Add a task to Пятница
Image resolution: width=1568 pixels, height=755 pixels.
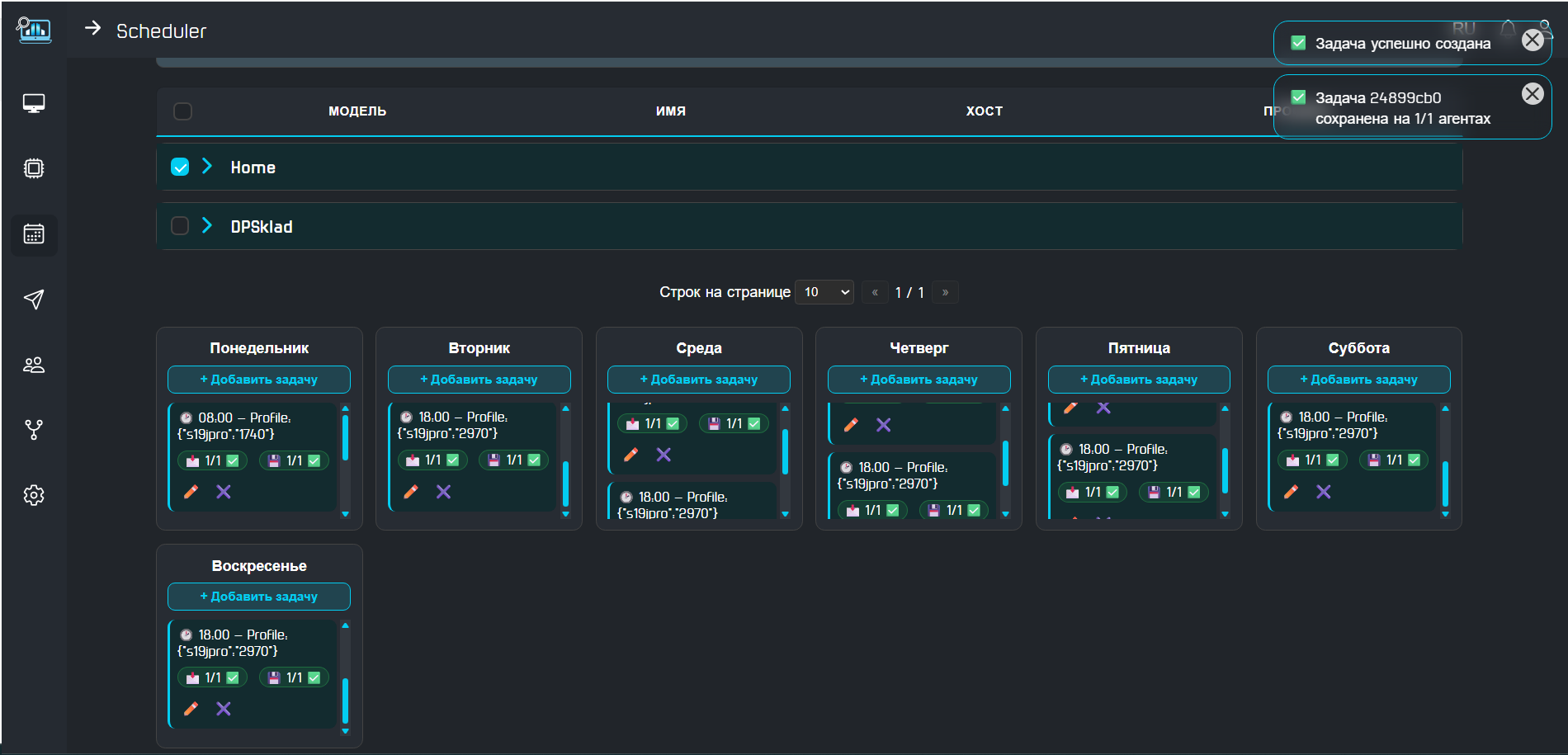(1139, 380)
